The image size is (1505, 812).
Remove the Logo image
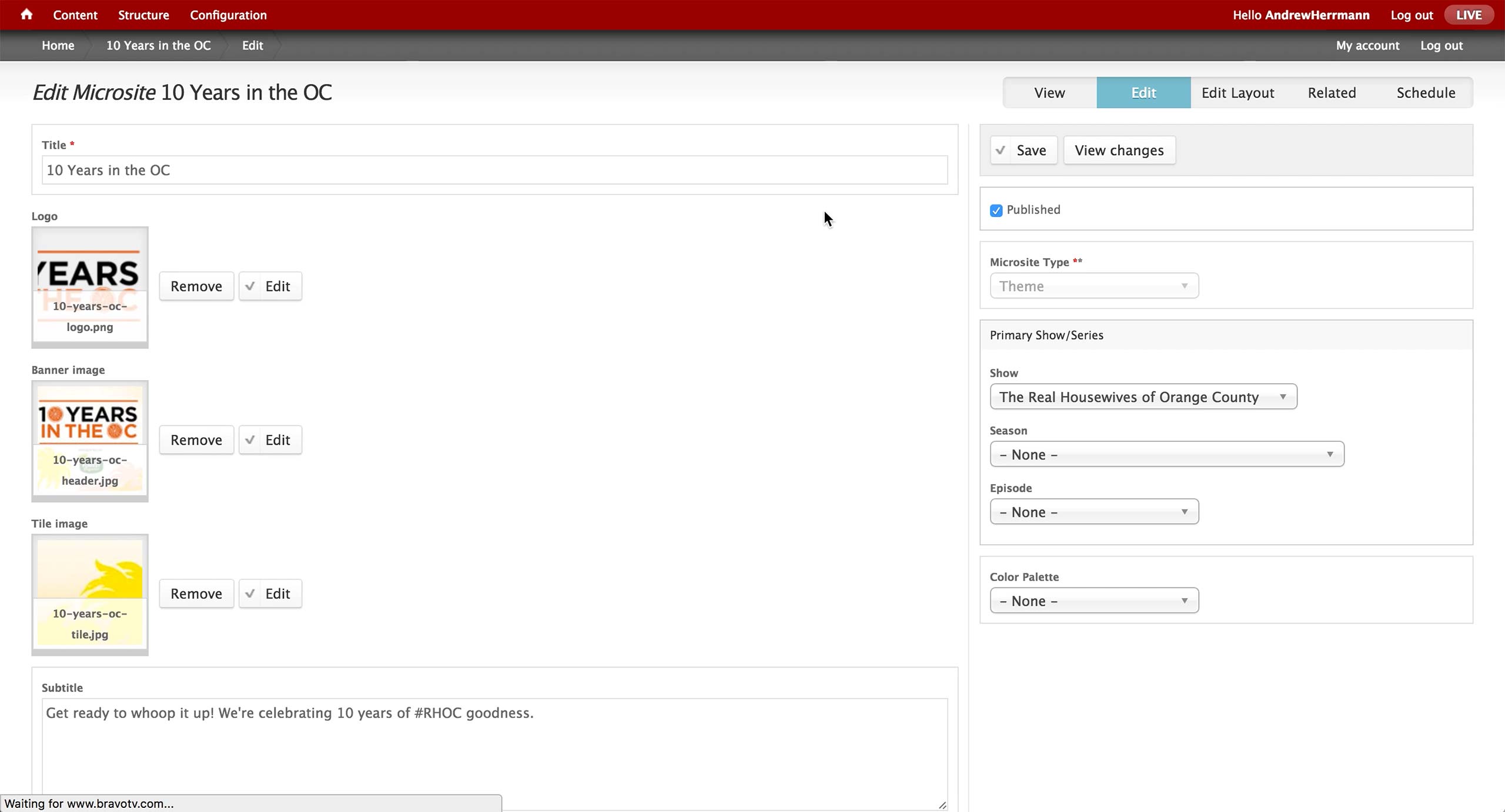coord(196,286)
